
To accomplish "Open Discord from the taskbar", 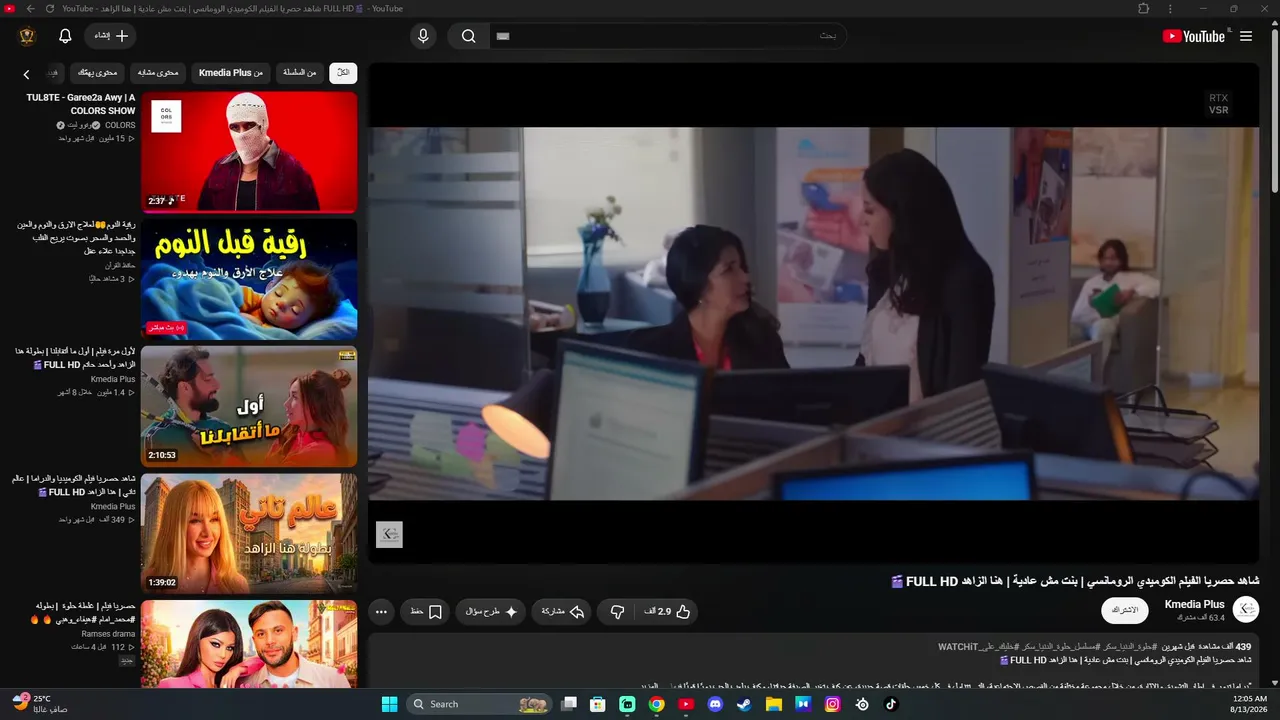I will click(x=715, y=704).
